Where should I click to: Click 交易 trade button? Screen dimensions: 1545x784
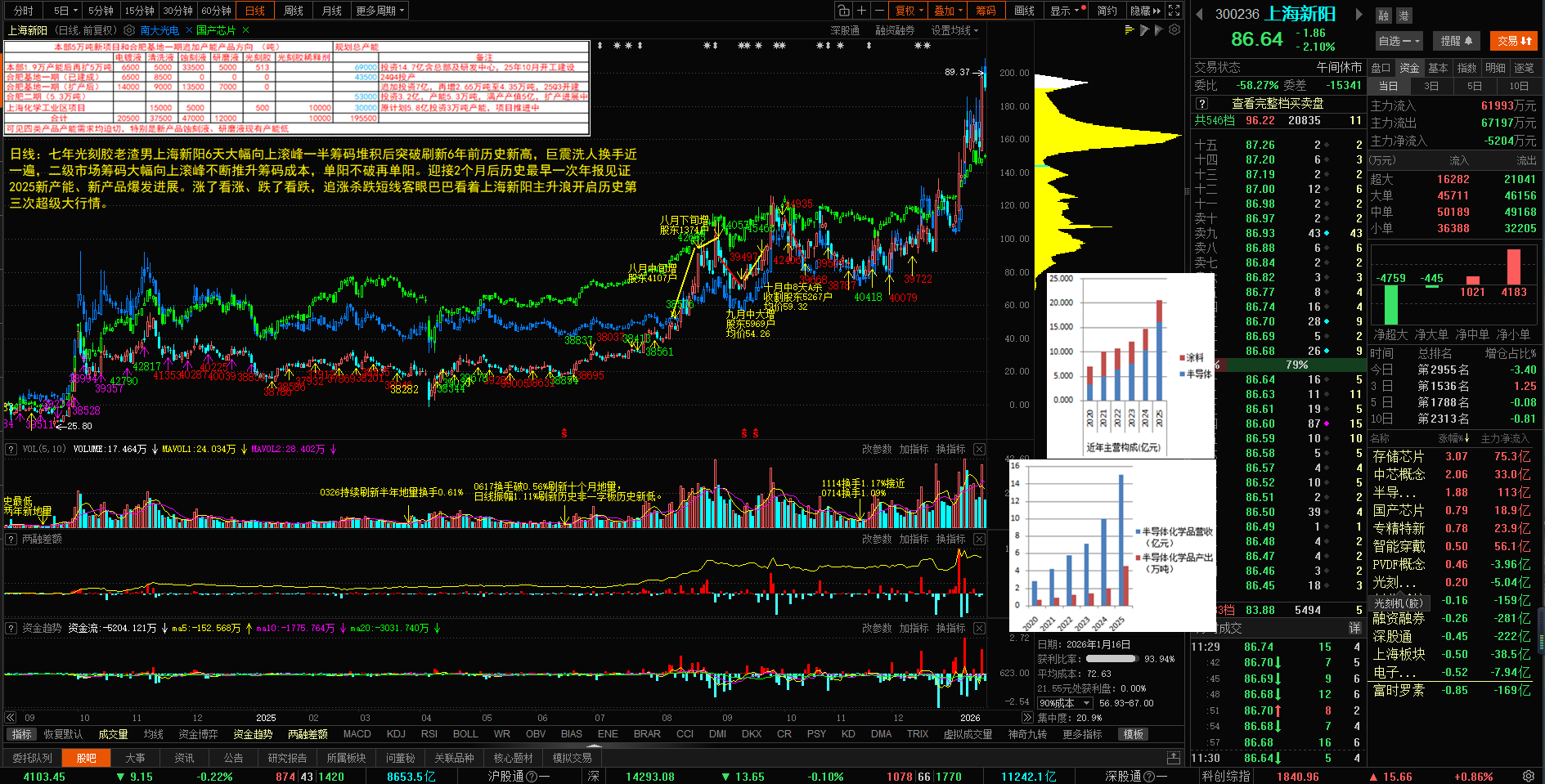pyautogui.click(x=1514, y=41)
